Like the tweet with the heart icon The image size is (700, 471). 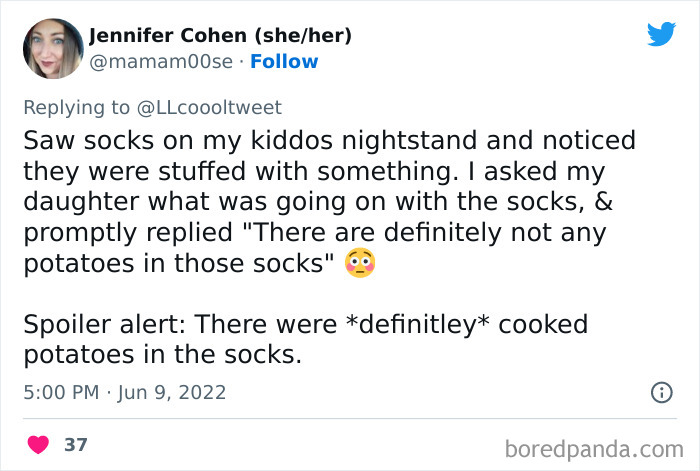tap(38, 444)
